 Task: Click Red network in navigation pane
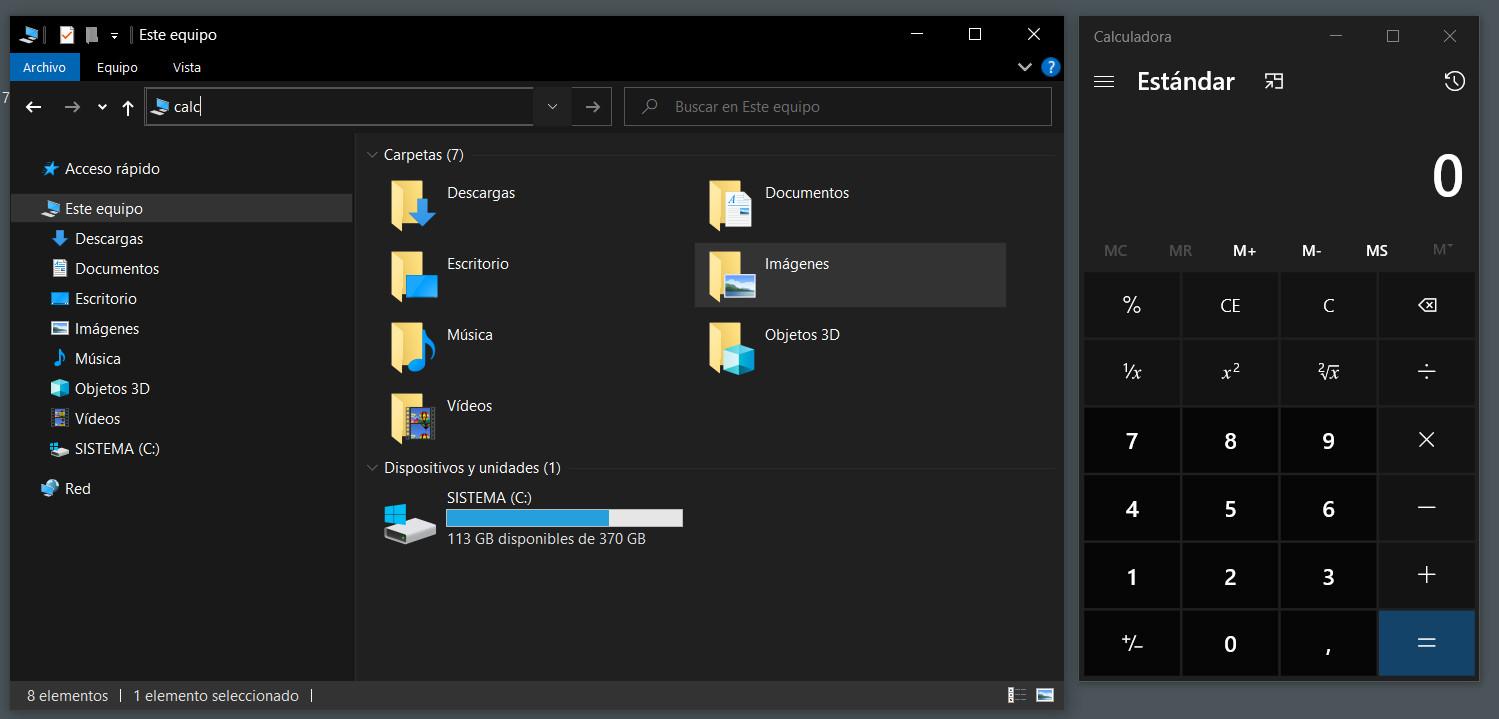point(77,489)
